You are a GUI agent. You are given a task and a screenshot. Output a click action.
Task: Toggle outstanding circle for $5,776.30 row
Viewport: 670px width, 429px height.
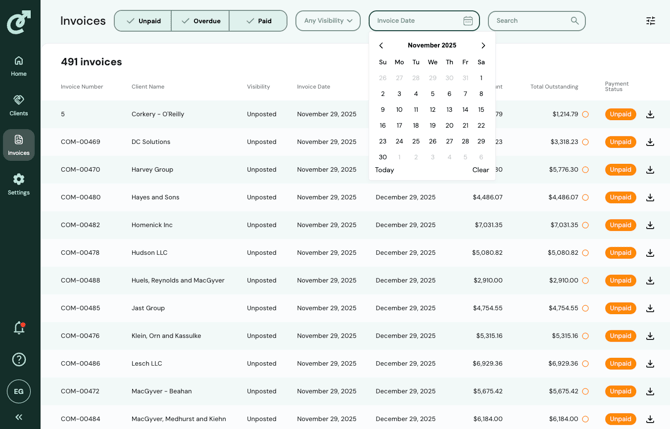tap(585, 170)
